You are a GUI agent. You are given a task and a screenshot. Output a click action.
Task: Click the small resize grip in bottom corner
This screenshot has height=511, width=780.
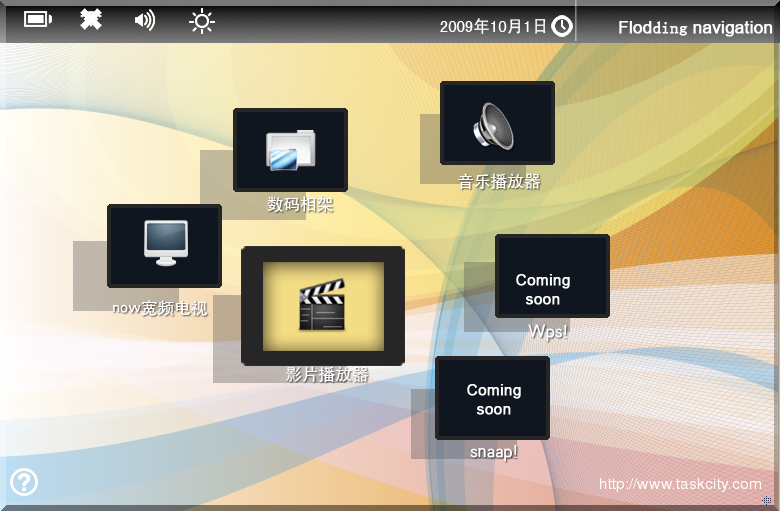[x=767, y=500]
